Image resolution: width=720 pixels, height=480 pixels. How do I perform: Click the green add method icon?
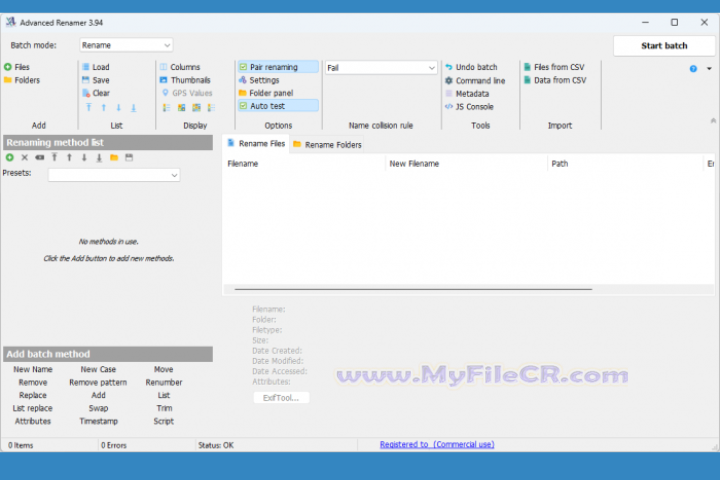tap(10, 158)
